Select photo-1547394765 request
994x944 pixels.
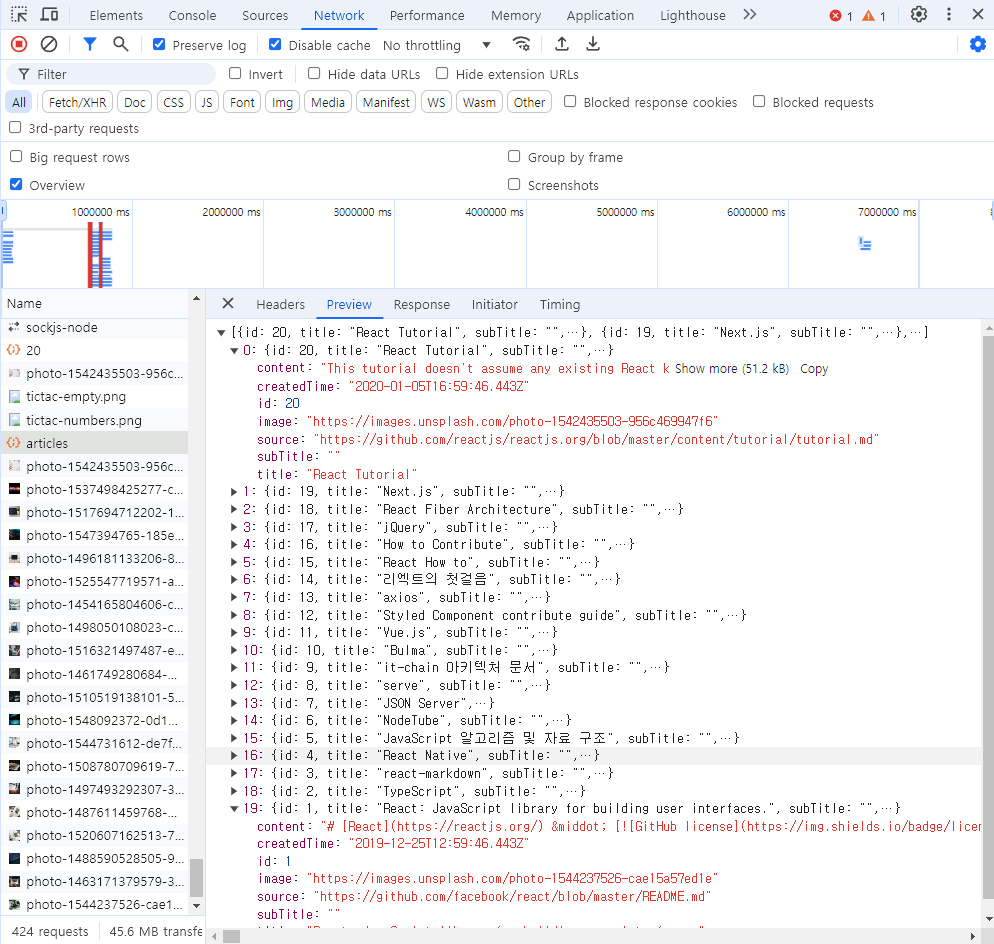(94, 536)
